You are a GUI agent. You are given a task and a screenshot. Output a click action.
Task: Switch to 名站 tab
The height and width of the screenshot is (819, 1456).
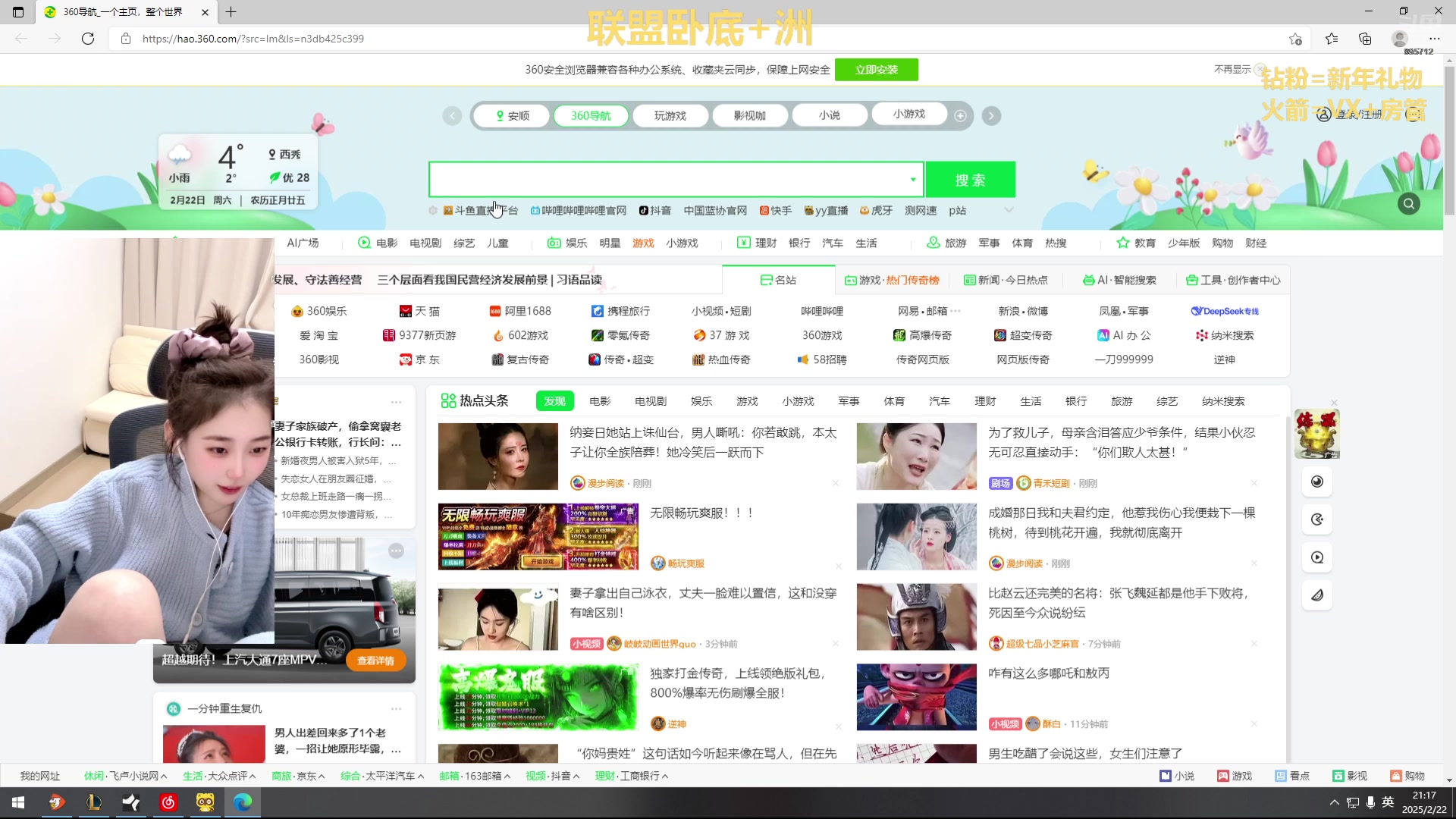778,281
